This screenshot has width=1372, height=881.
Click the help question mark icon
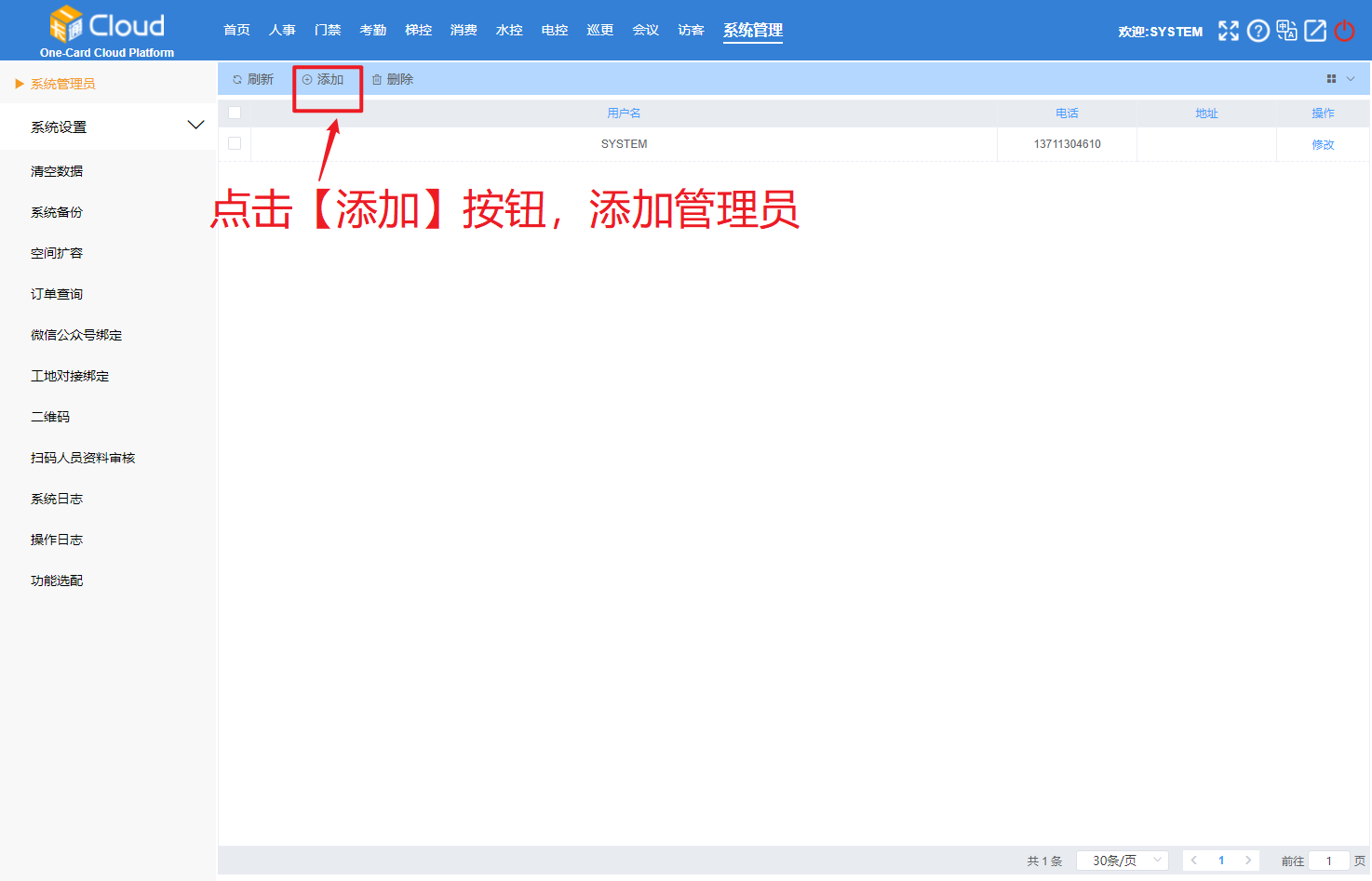pyautogui.click(x=1258, y=31)
